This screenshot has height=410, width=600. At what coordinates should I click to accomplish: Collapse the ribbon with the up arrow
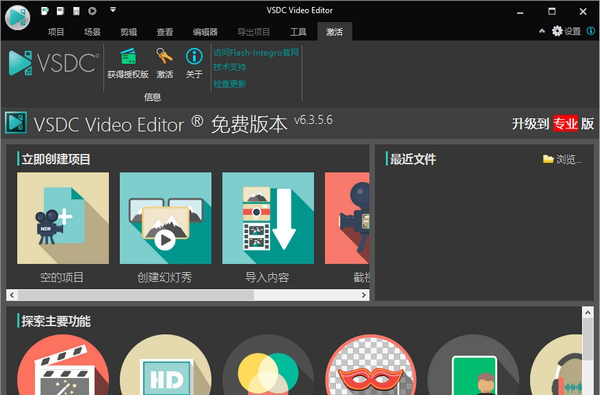coord(542,31)
